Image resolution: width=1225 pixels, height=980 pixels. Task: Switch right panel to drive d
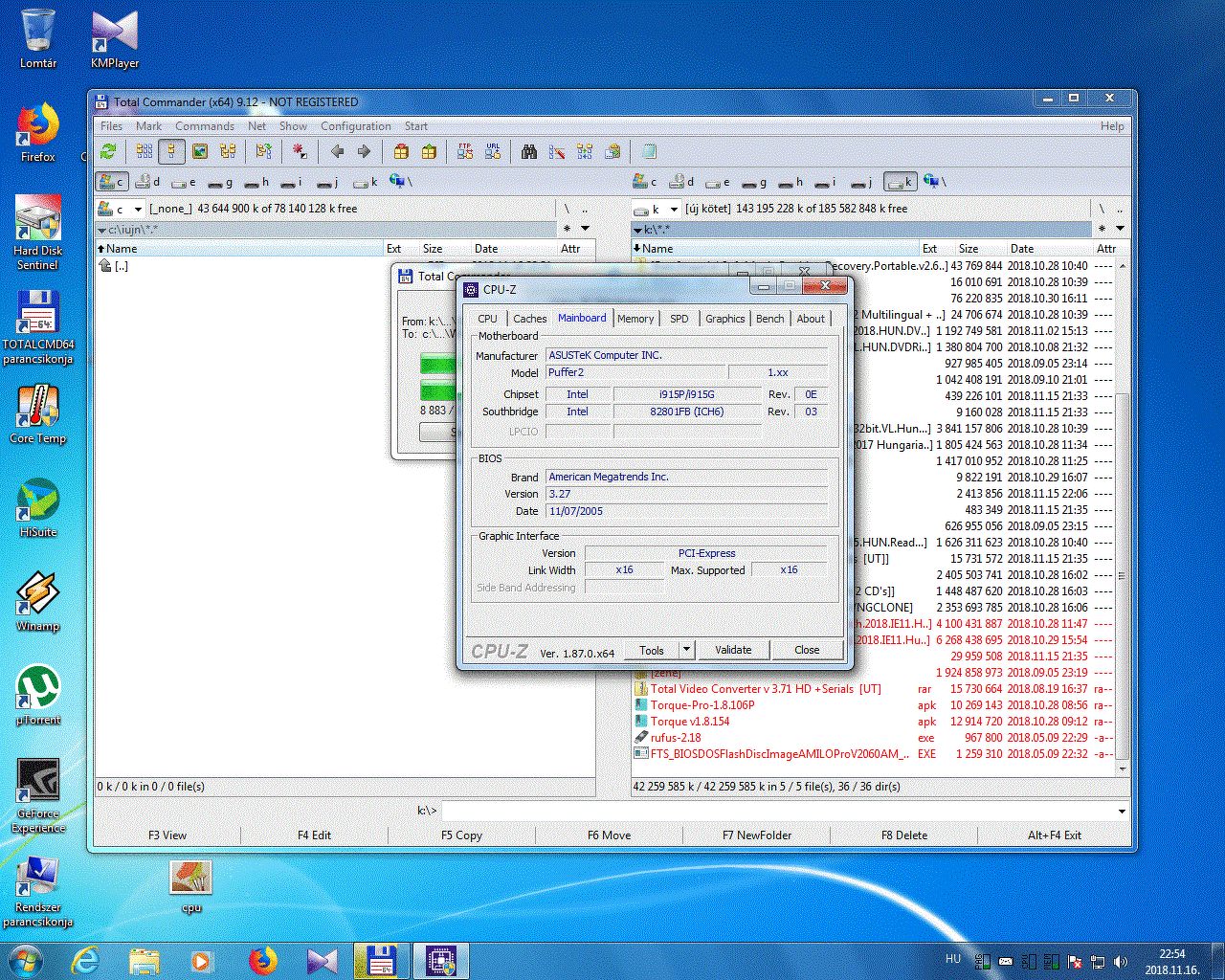(x=682, y=181)
